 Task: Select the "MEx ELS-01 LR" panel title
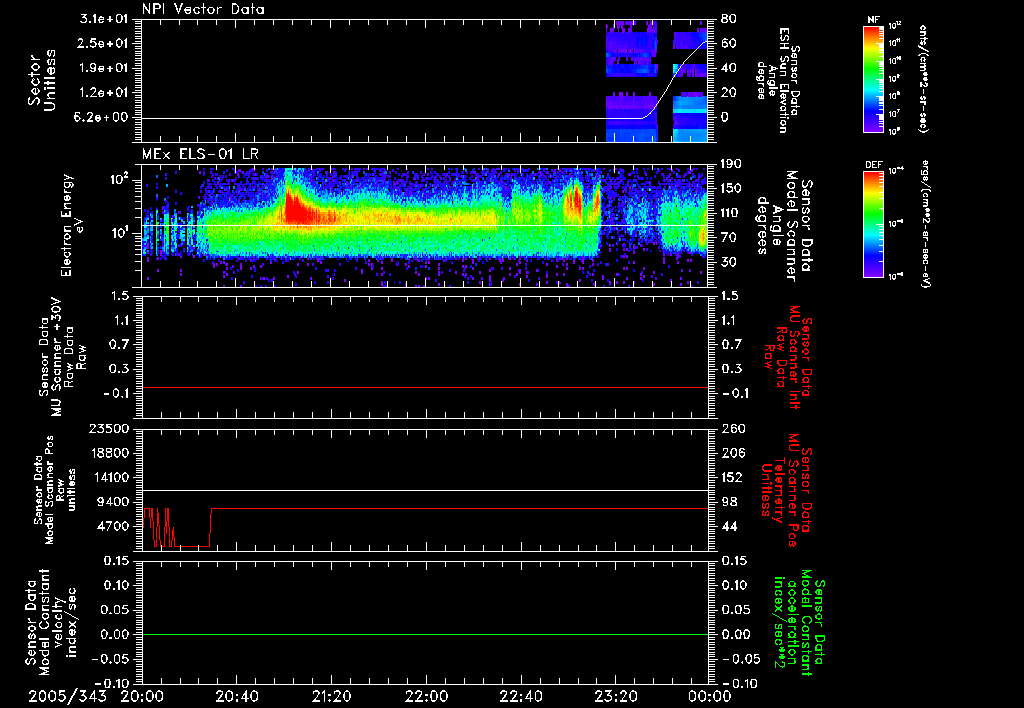[x=200, y=154]
